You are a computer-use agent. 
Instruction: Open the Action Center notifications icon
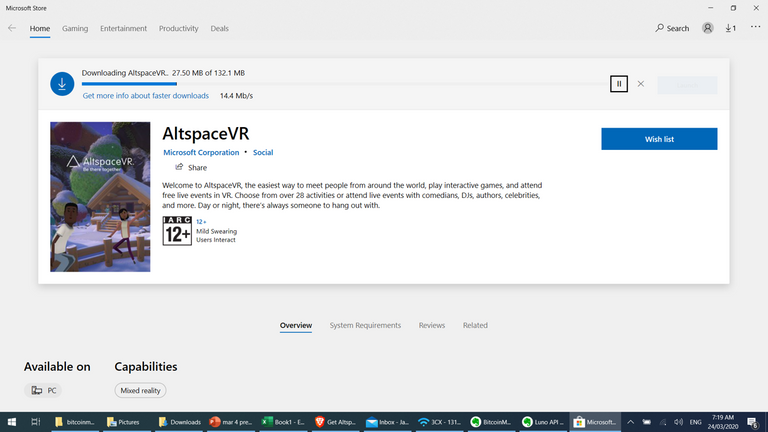(753, 422)
